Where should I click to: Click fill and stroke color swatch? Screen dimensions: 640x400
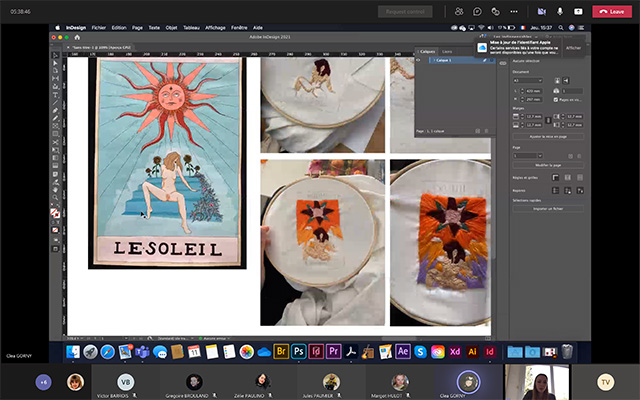pos(55,213)
